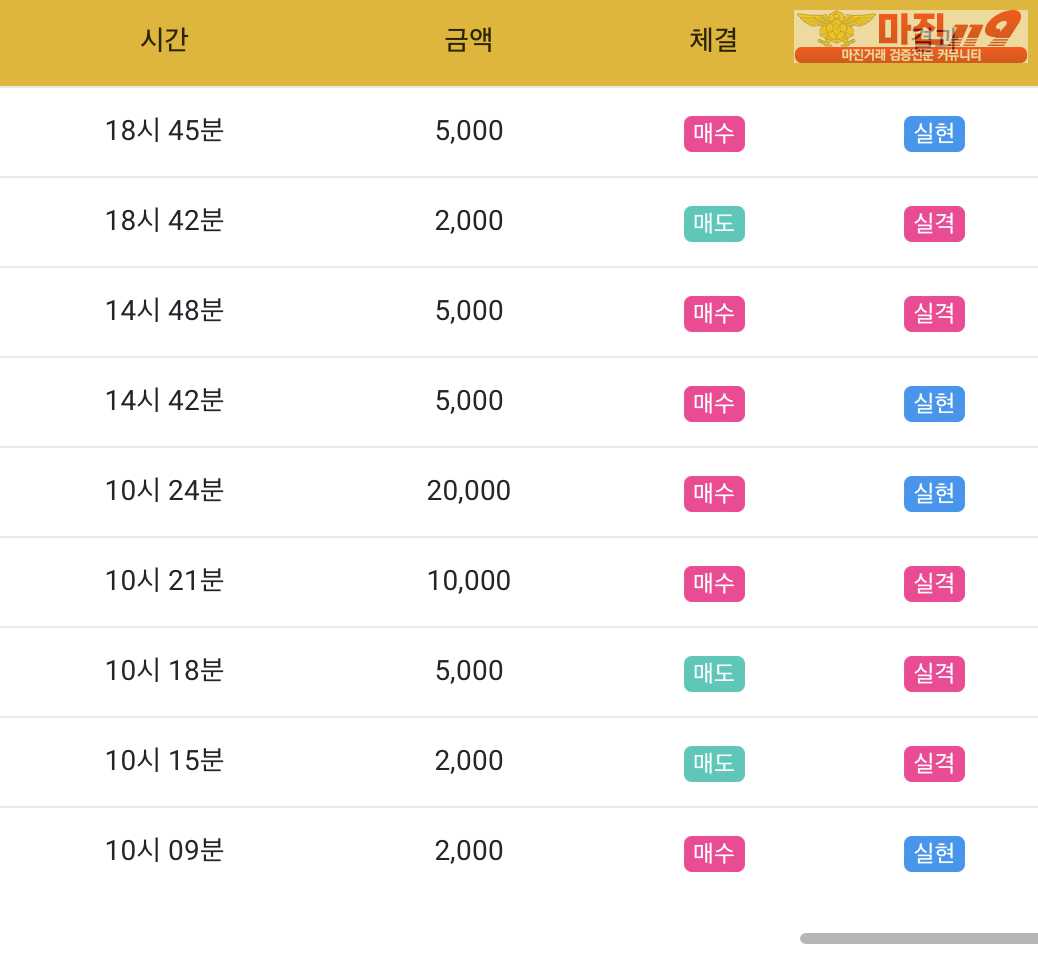Click the 실현 badge for 10시 24분
Image resolution: width=1038 pixels, height=959 pixels.
[x=934, y=494]
